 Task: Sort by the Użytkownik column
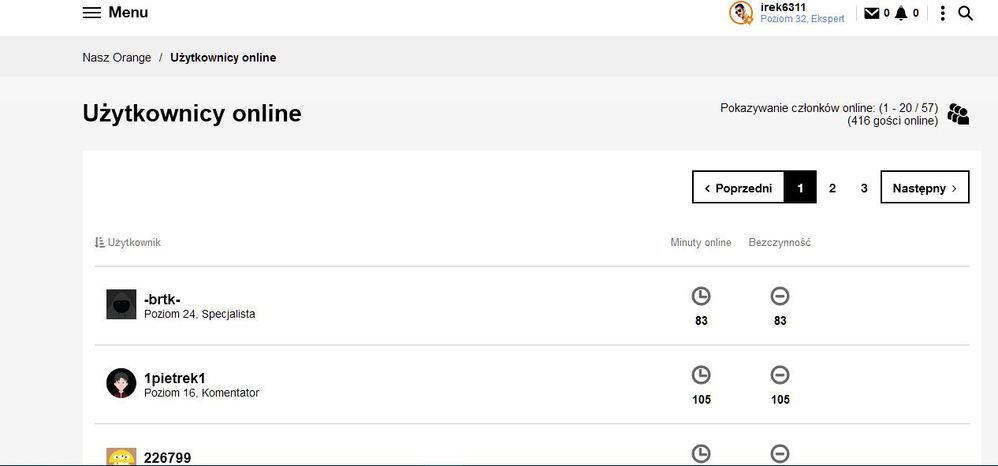128,242
